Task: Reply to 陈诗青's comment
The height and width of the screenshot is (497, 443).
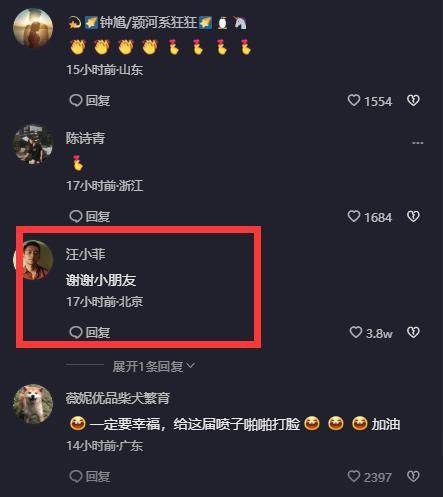Action: pos(90,216)
